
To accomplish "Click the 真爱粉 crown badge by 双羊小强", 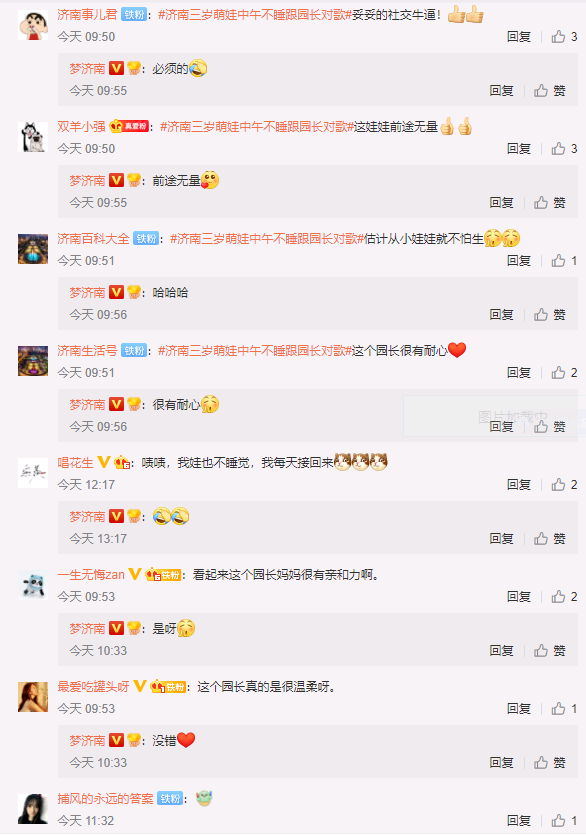I will coord(129,126).
